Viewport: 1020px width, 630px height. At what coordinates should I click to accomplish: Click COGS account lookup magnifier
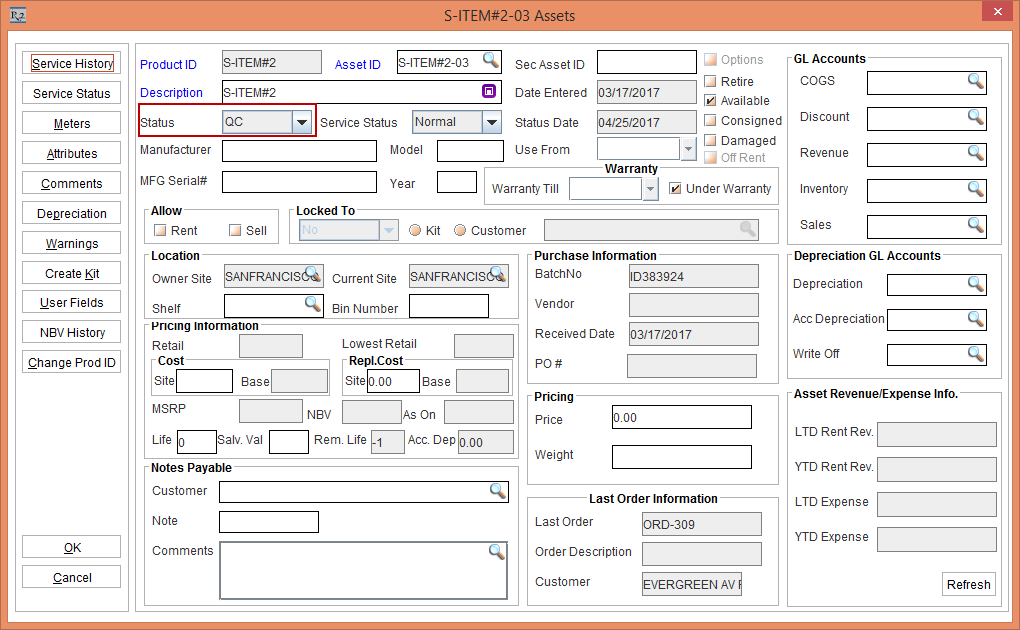pyautogui.click(x=976, y=81)
